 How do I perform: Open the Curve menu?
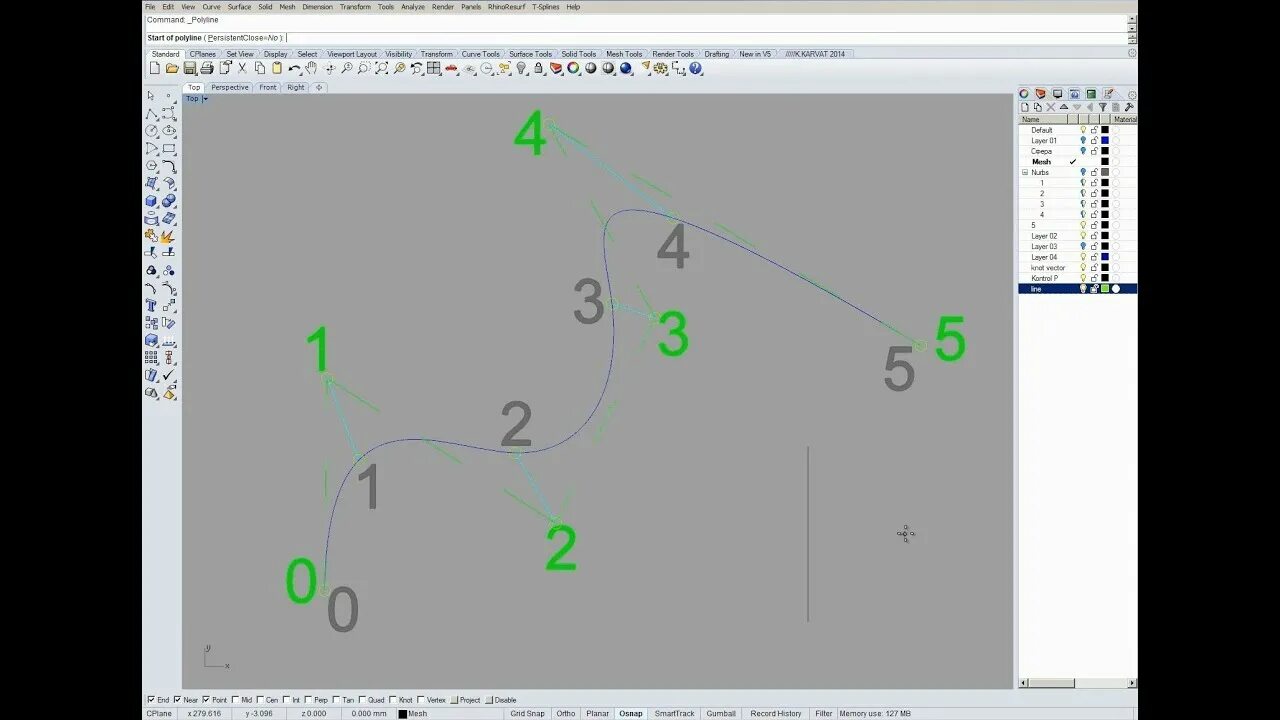click(211, 7)
